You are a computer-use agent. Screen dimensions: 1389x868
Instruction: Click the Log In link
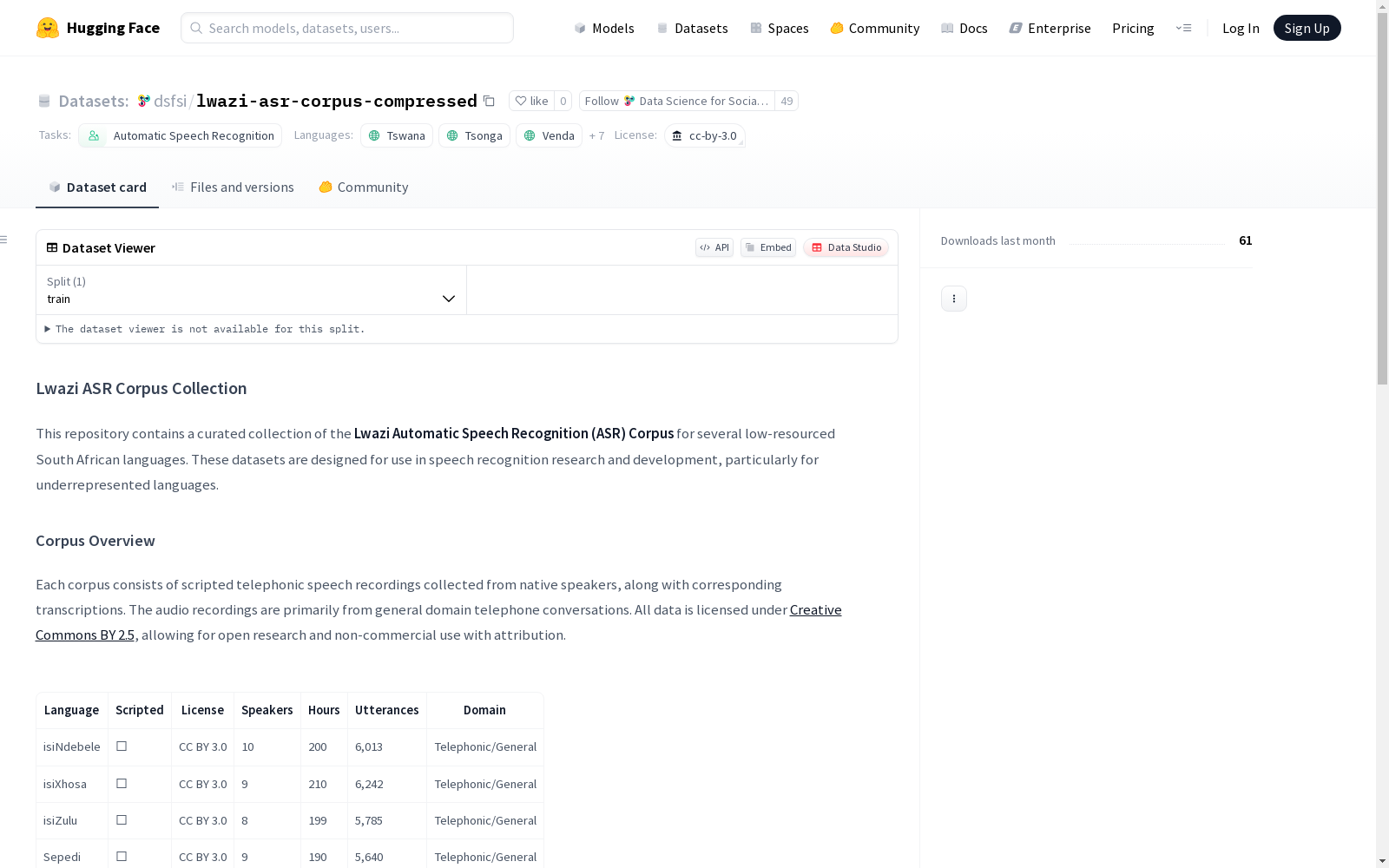(x=1241, y=28)
